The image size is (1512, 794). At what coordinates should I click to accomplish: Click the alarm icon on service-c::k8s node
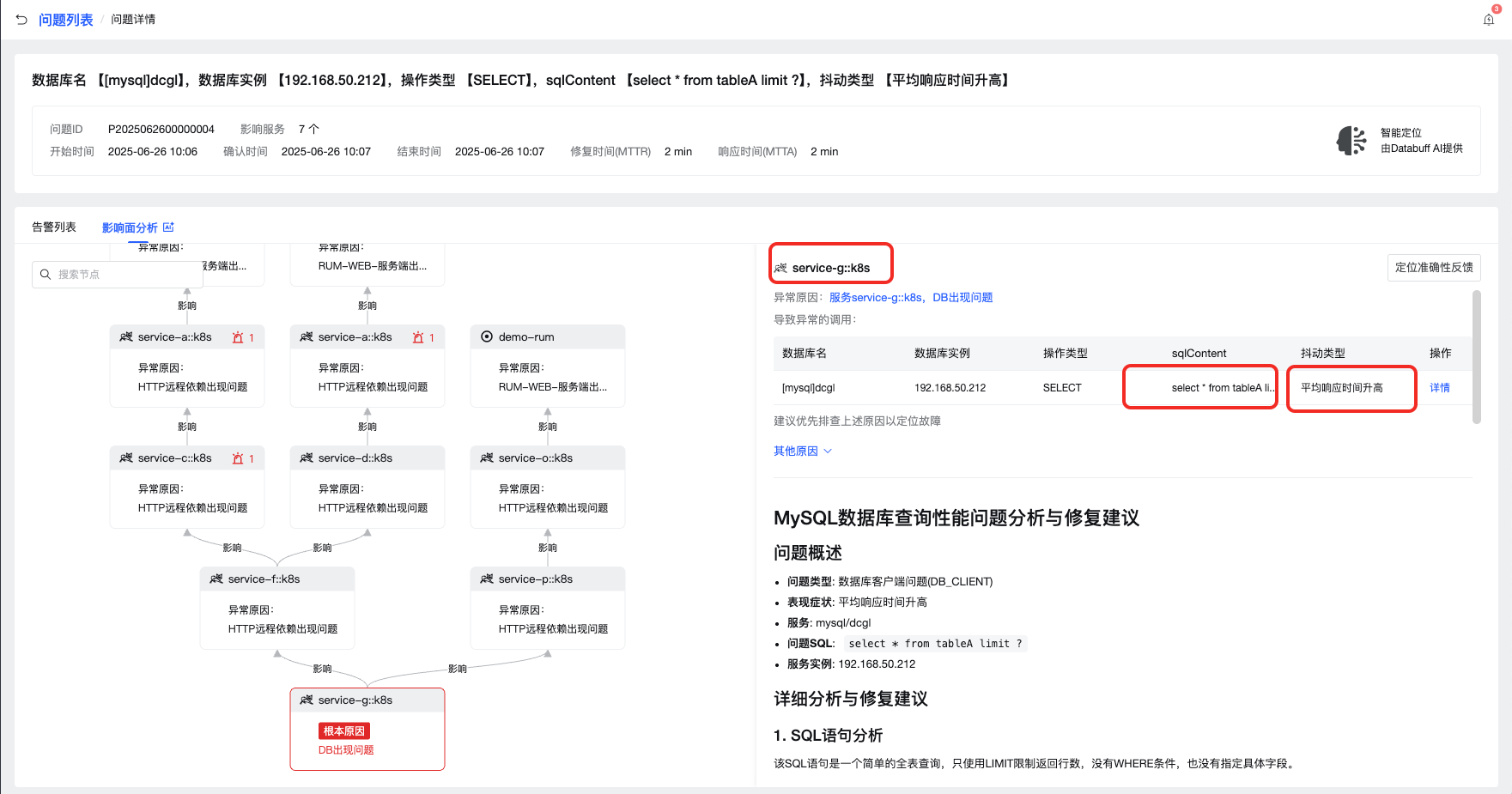pyautogui.click(x=238, y=458)
